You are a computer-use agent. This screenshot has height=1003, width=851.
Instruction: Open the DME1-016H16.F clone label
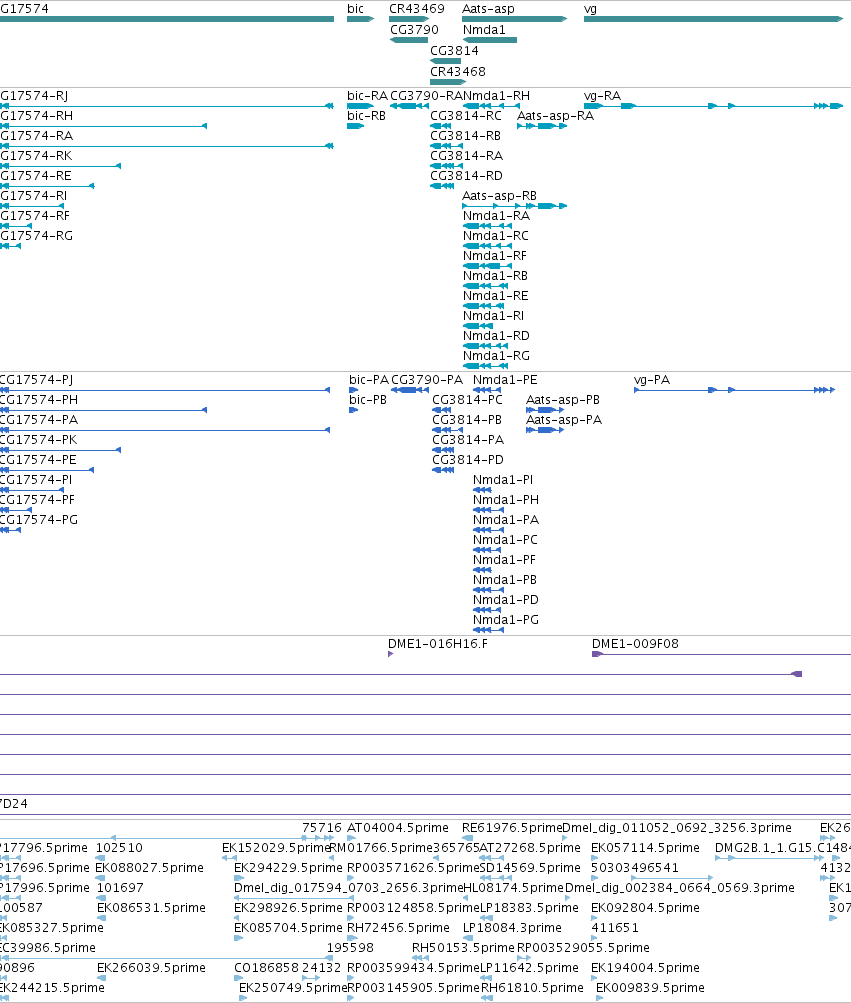pos(438,644)
